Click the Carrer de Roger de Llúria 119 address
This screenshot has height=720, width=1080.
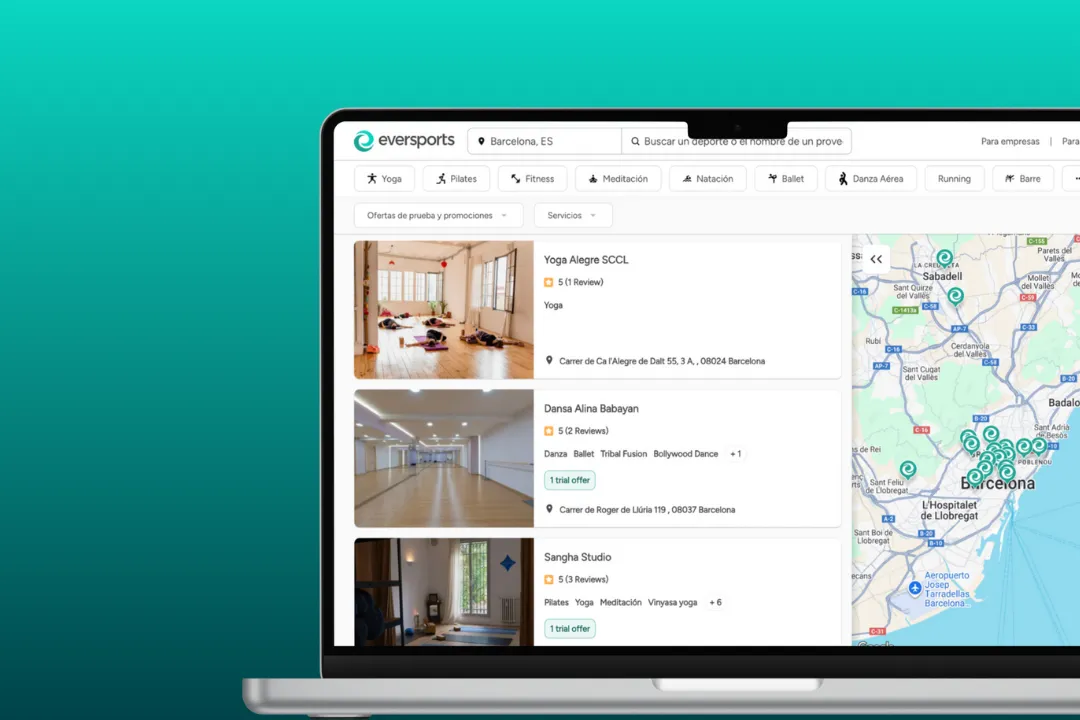click(x=647, y=510)
